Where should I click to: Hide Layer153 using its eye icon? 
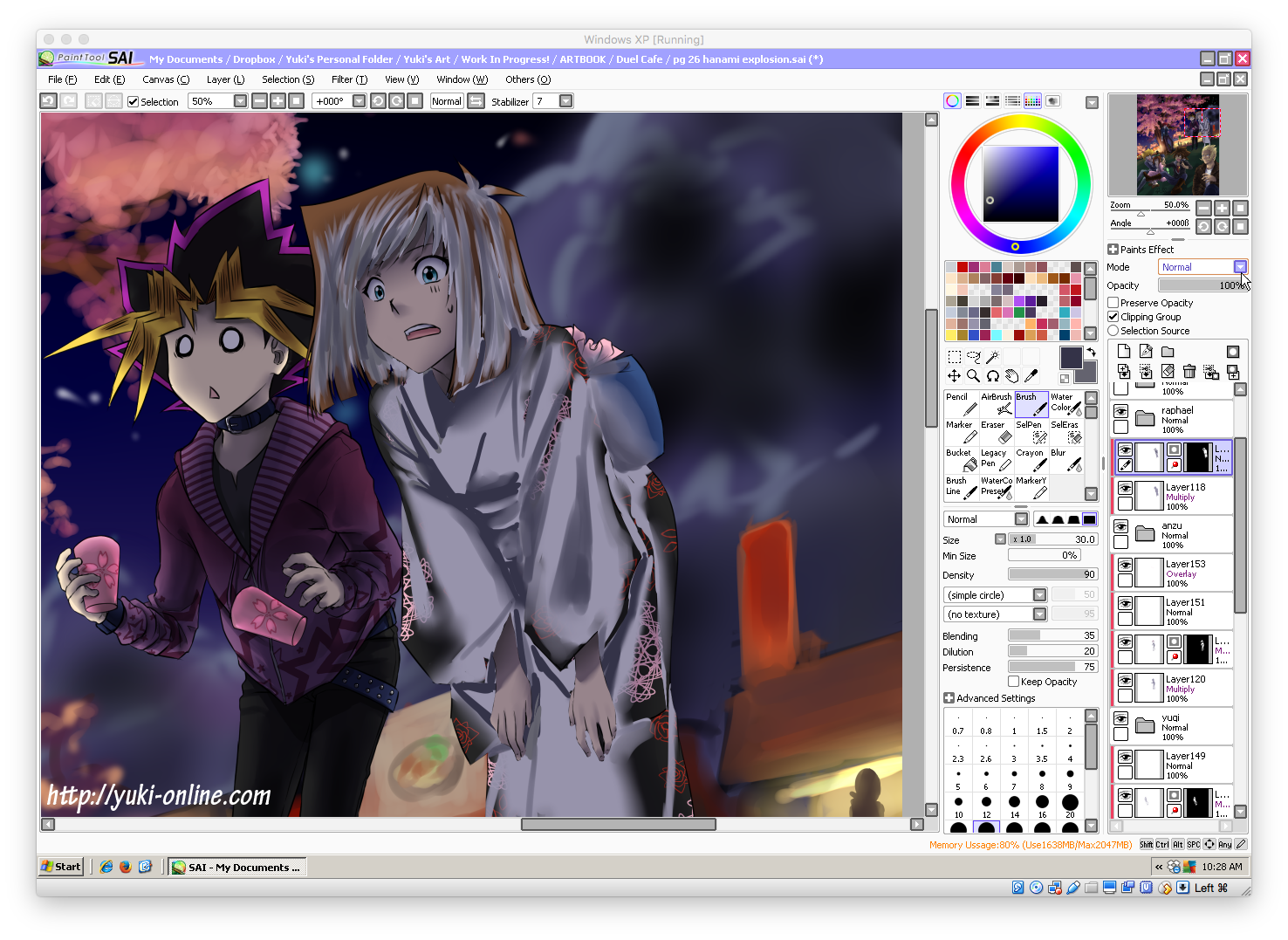coord(1126,566)
